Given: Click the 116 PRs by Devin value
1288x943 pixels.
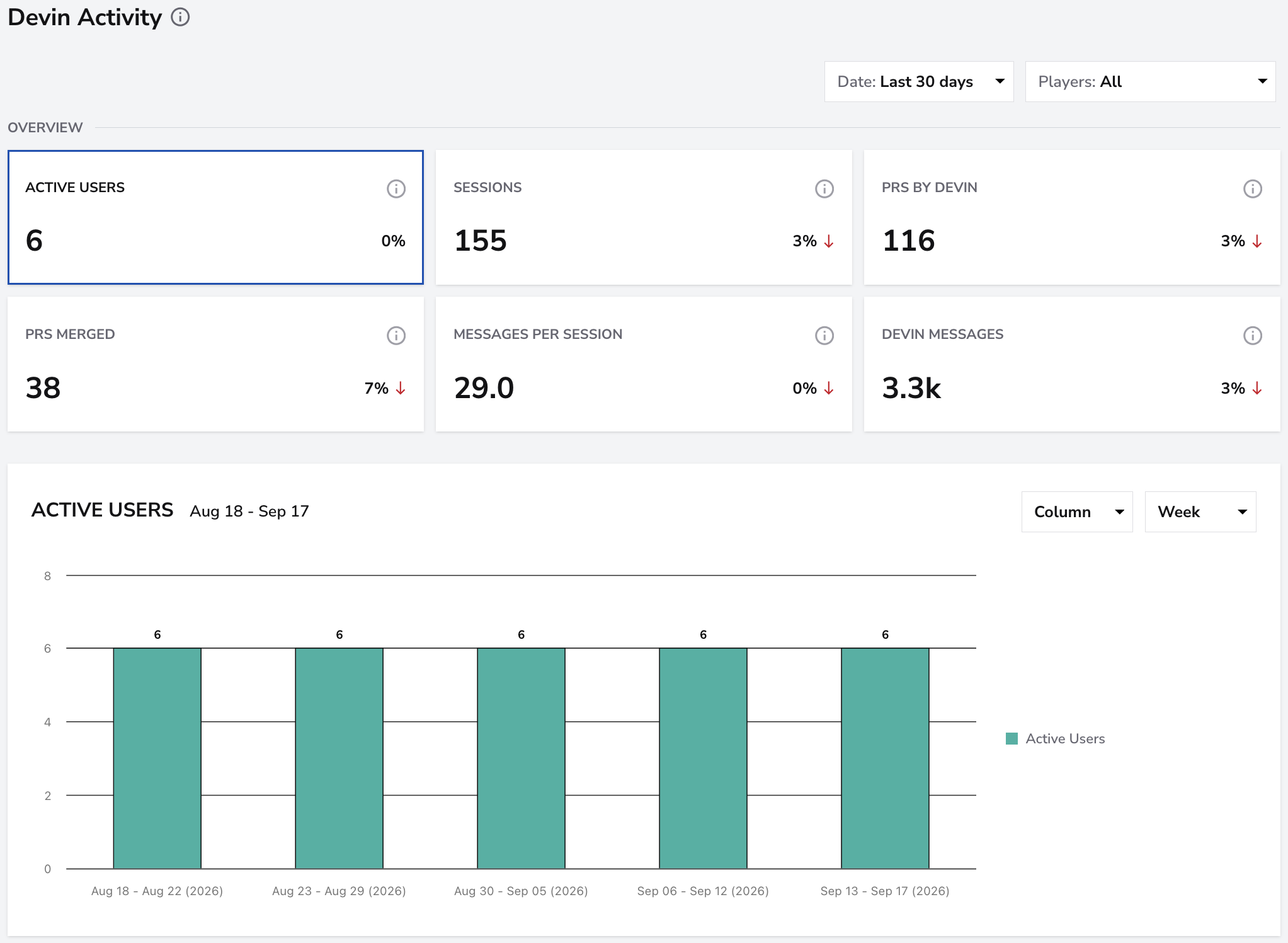Looking at the screenshot, I should pyautogui.click(x=909, y=241).
